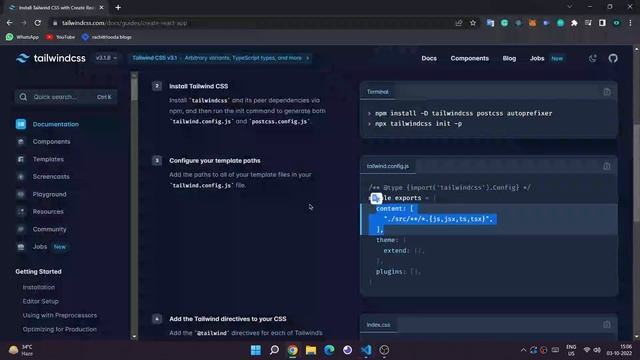Open Playground in the sidebar
This screenshot has height=360, width=640.
[x=49, y=194]
